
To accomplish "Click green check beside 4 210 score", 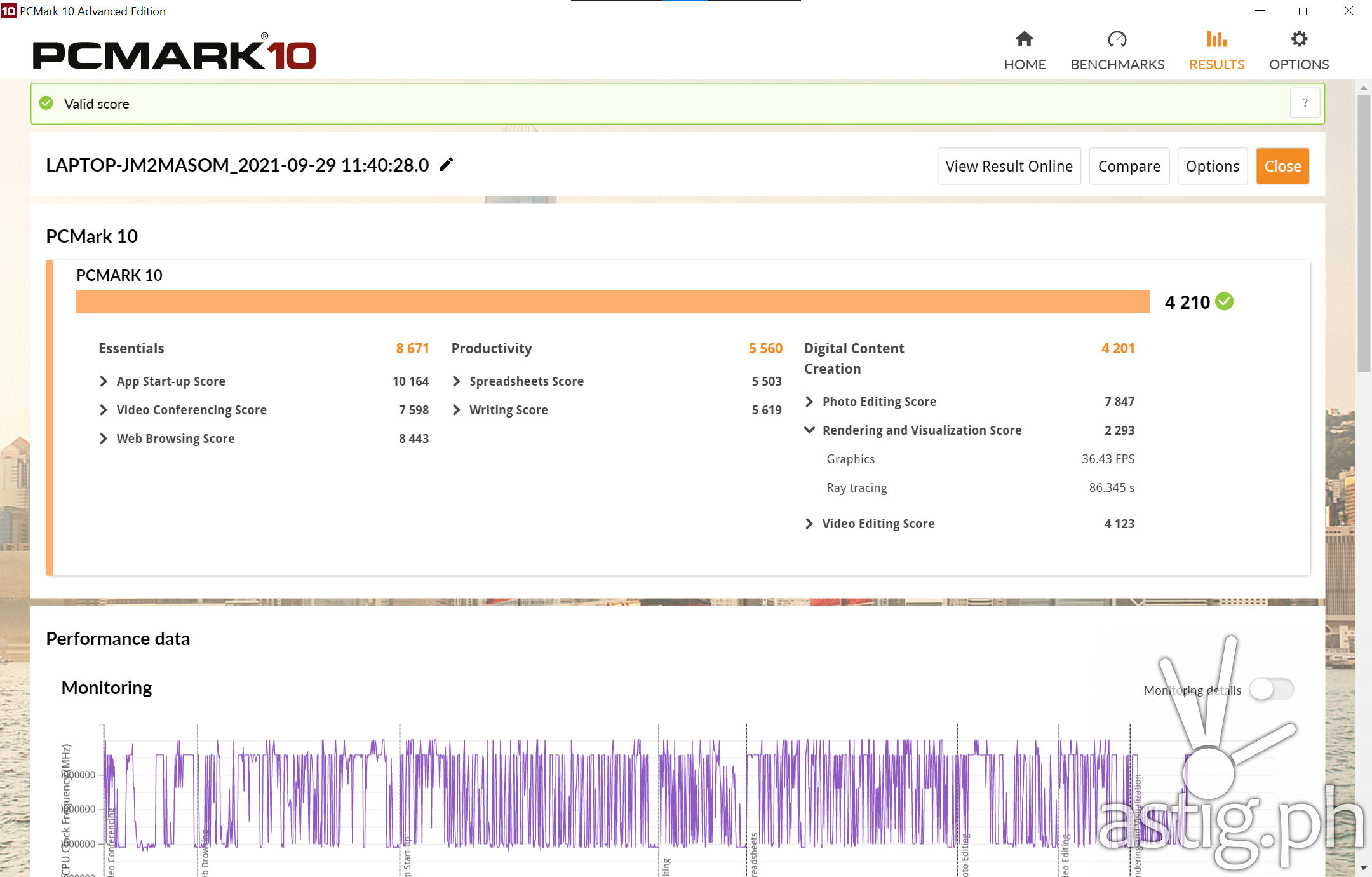I will (x=1224, y=301).
